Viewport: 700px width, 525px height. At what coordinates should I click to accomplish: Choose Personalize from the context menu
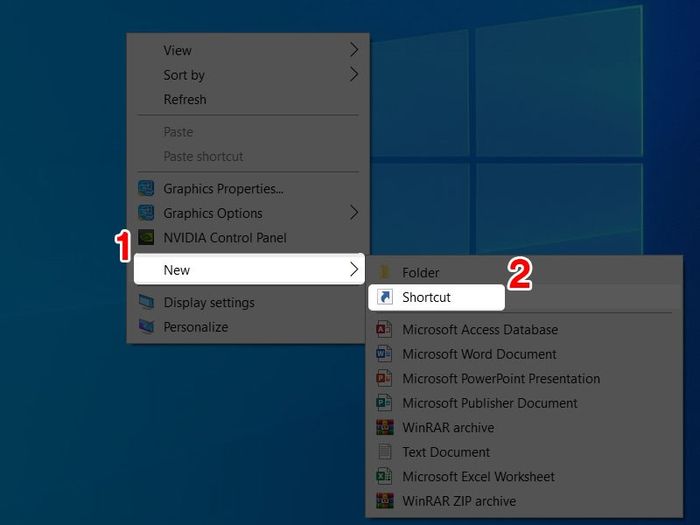248,327
